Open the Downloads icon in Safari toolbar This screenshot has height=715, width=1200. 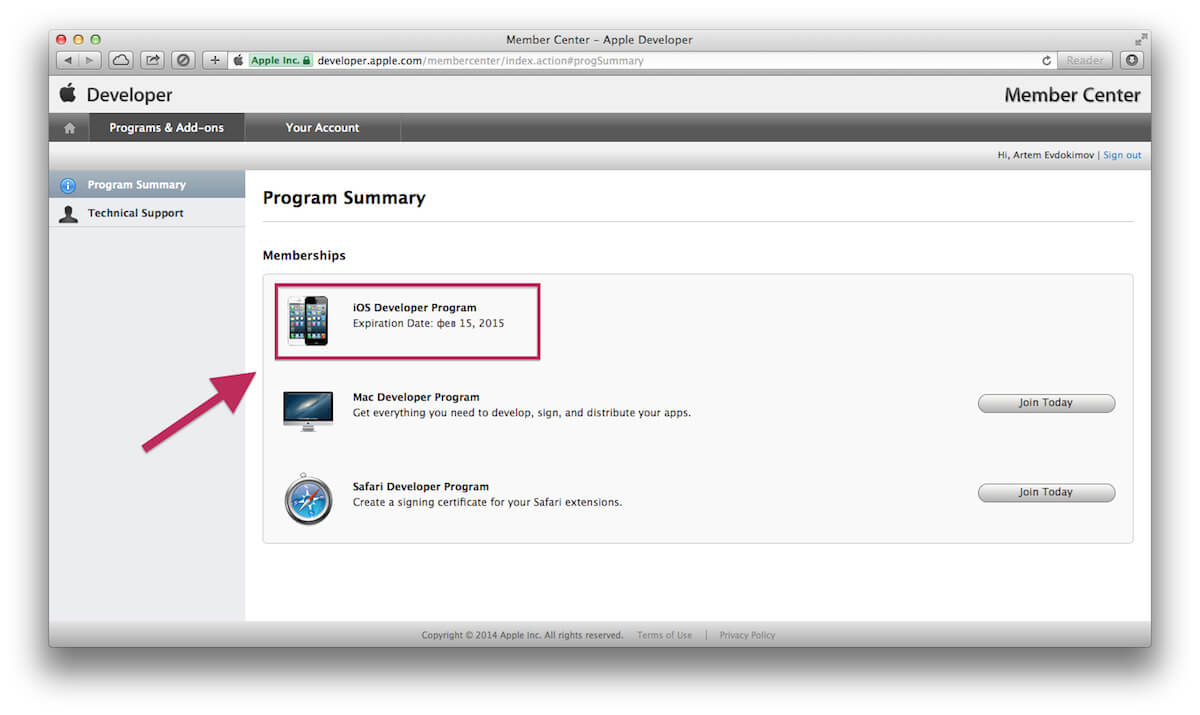[1132, 60]
